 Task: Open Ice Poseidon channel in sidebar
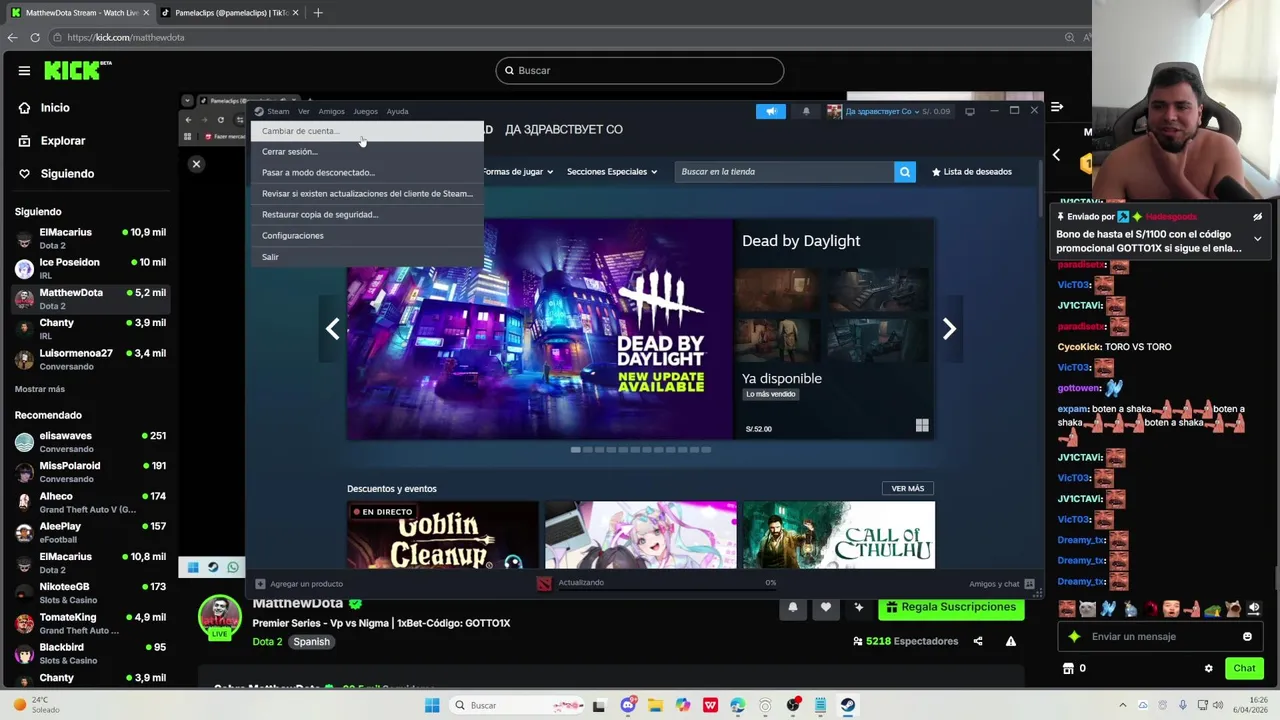[92, 268]
